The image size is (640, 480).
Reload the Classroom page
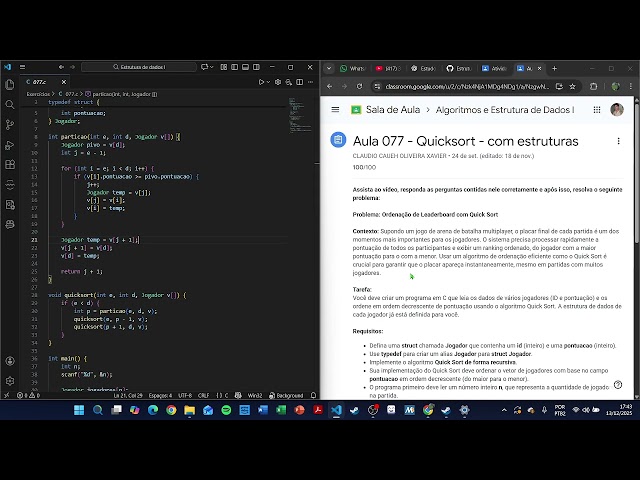click(x=359, y=87)
